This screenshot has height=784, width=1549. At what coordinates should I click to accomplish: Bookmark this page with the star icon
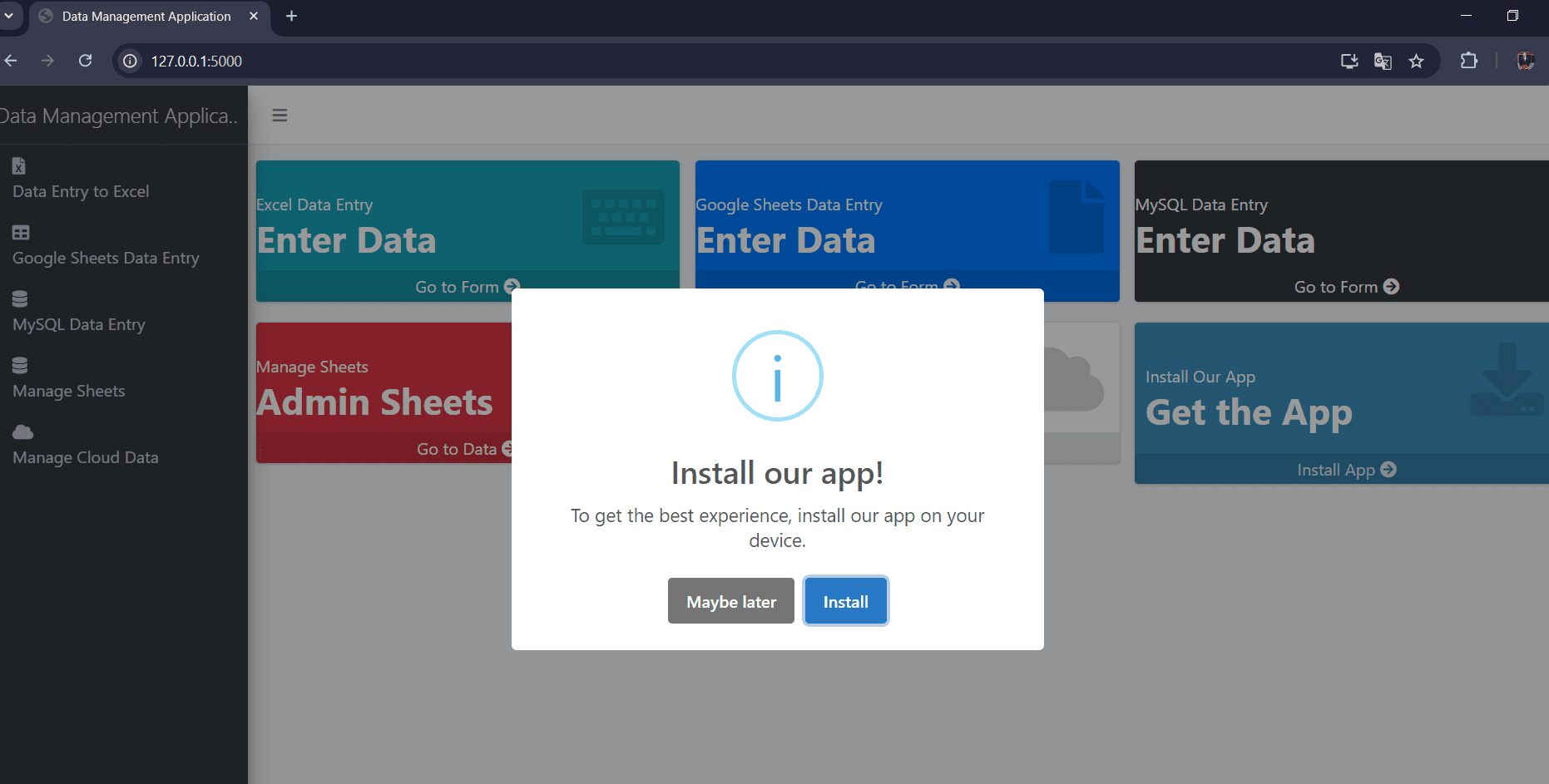click(x=1416, y=61)
